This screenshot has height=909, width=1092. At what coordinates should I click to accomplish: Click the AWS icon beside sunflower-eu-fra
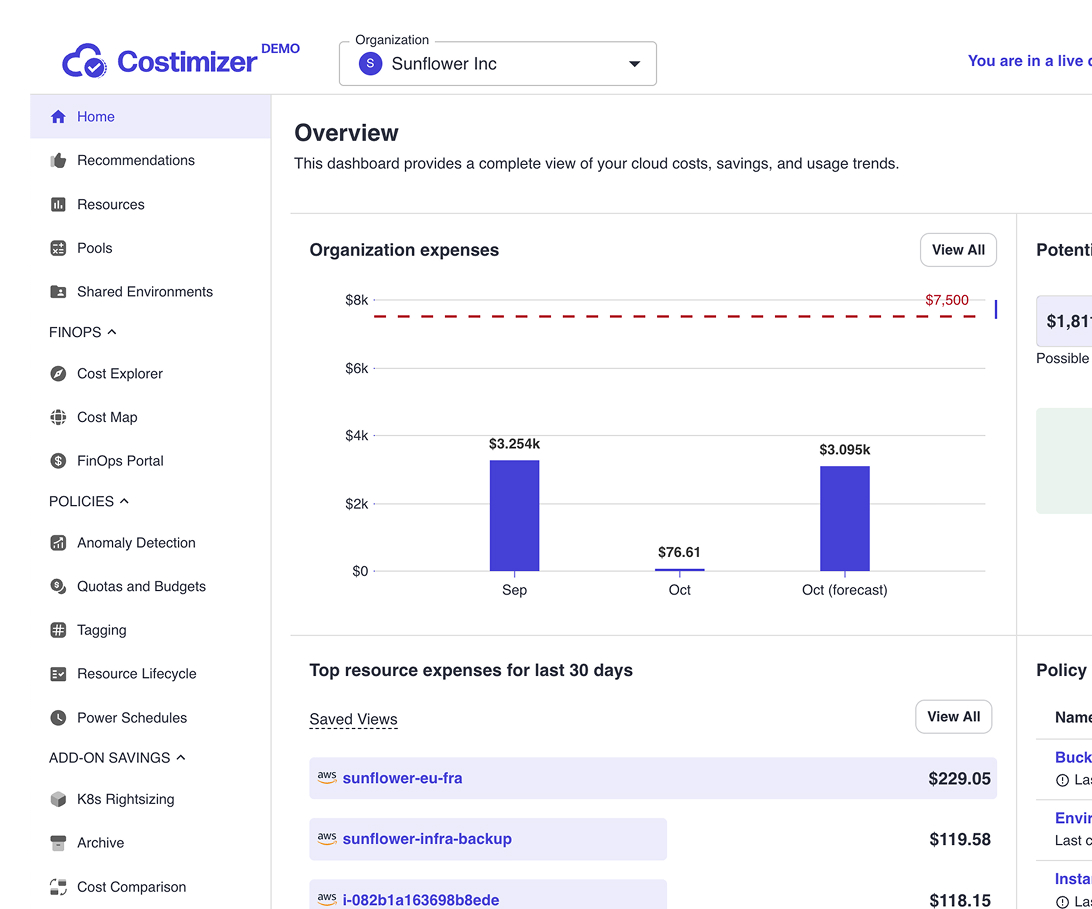point(326,776)
